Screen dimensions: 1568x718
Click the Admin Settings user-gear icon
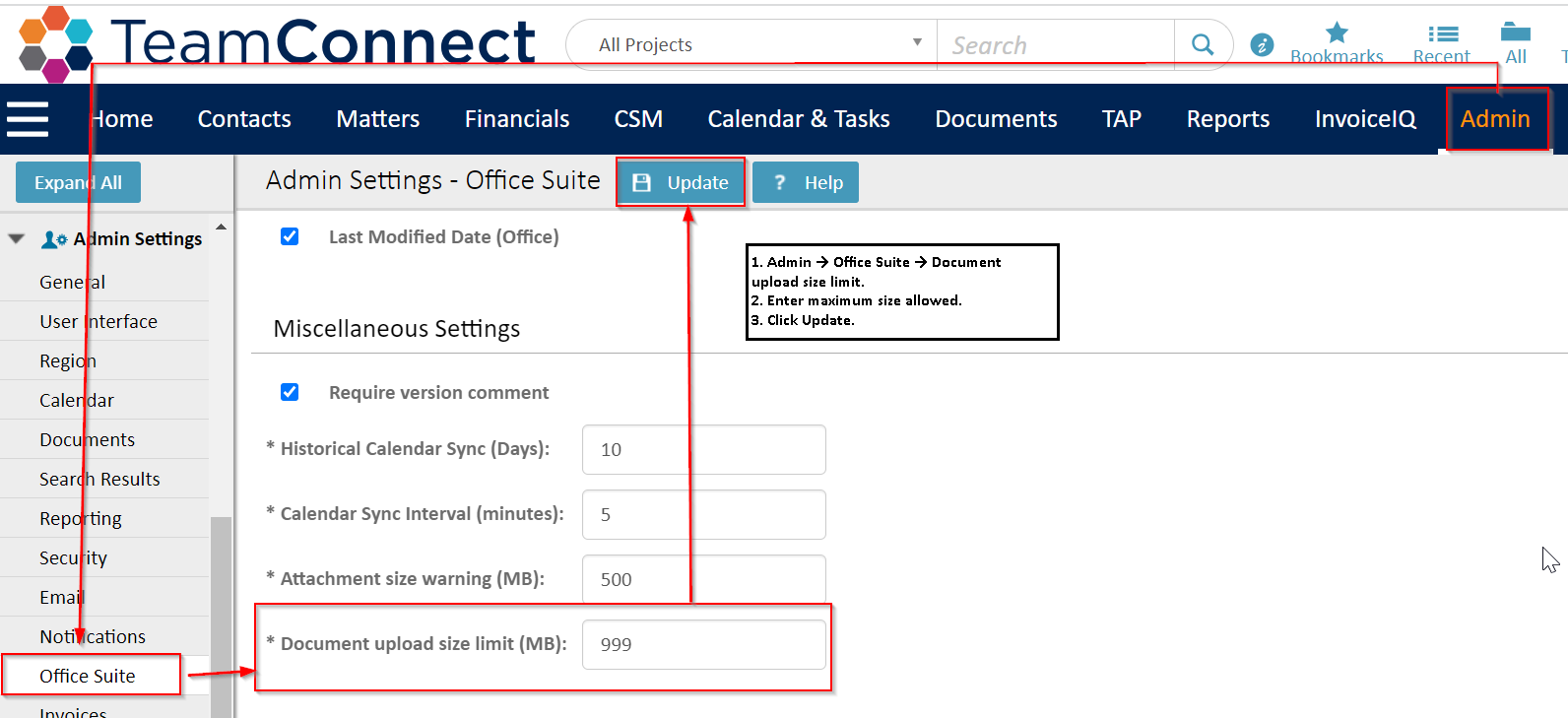pos(54,239)
